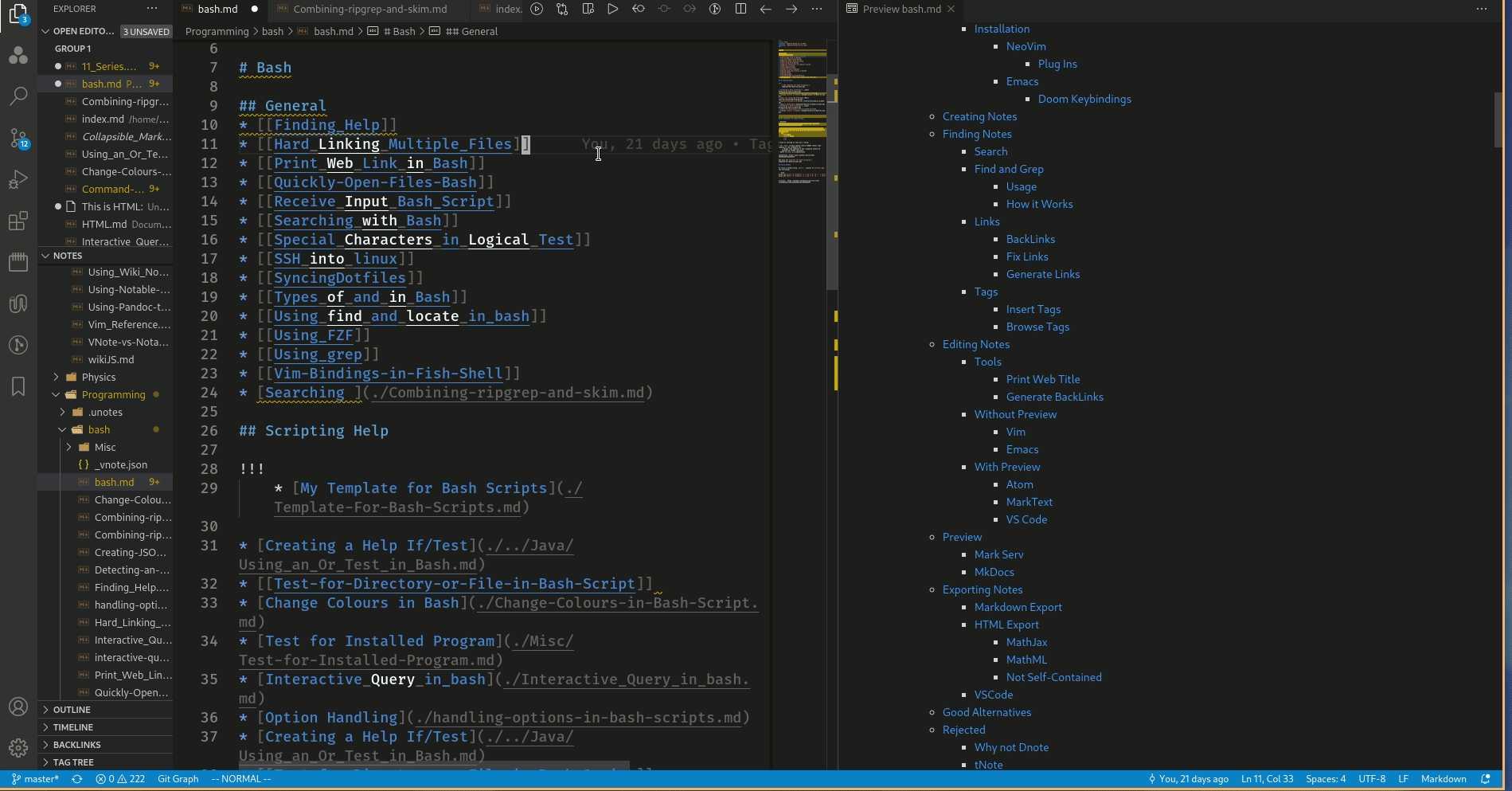Open the Generate BackLinks link in preview
The image size is (1512, 791).
(x=1054, y=397)
